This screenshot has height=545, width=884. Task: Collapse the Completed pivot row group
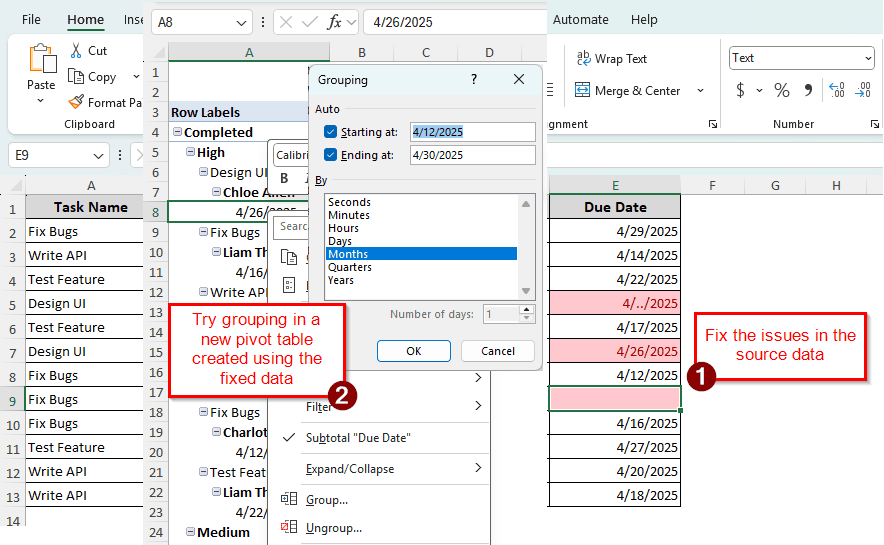[x=177, y=133]
